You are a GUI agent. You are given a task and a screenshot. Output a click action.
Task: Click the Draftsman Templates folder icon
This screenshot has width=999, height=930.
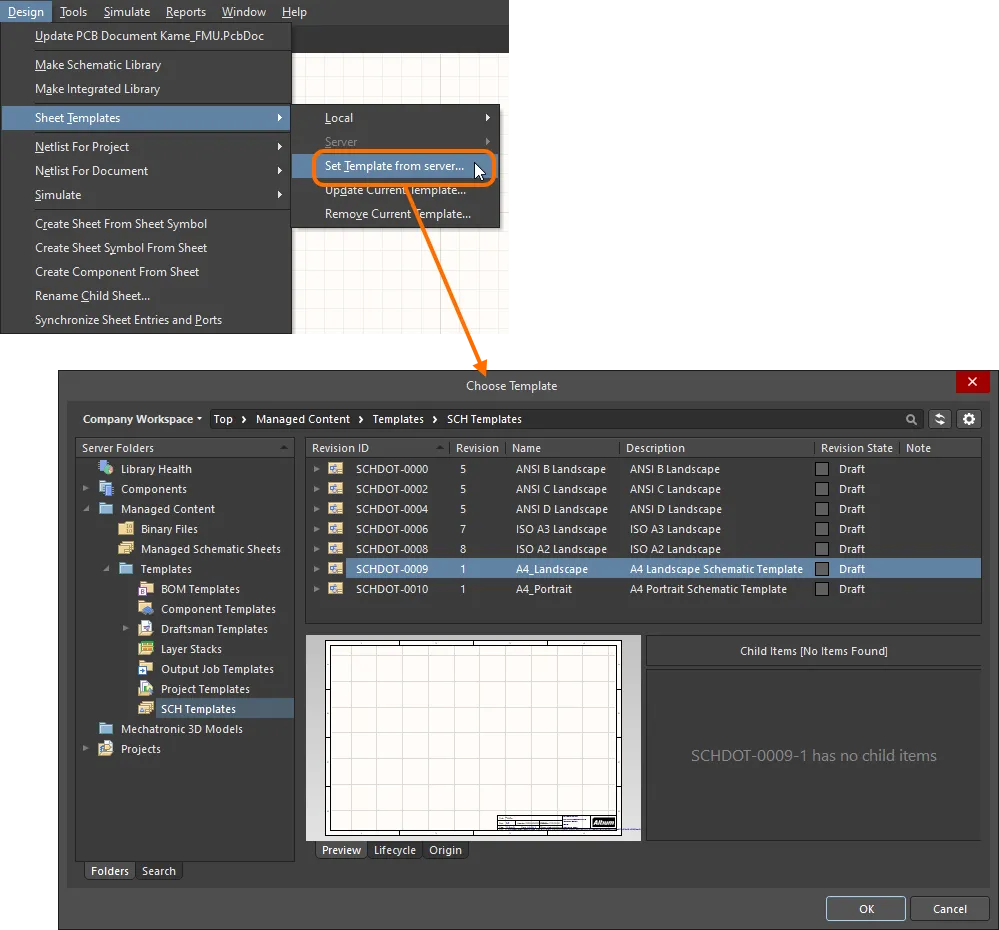(146, 629)
